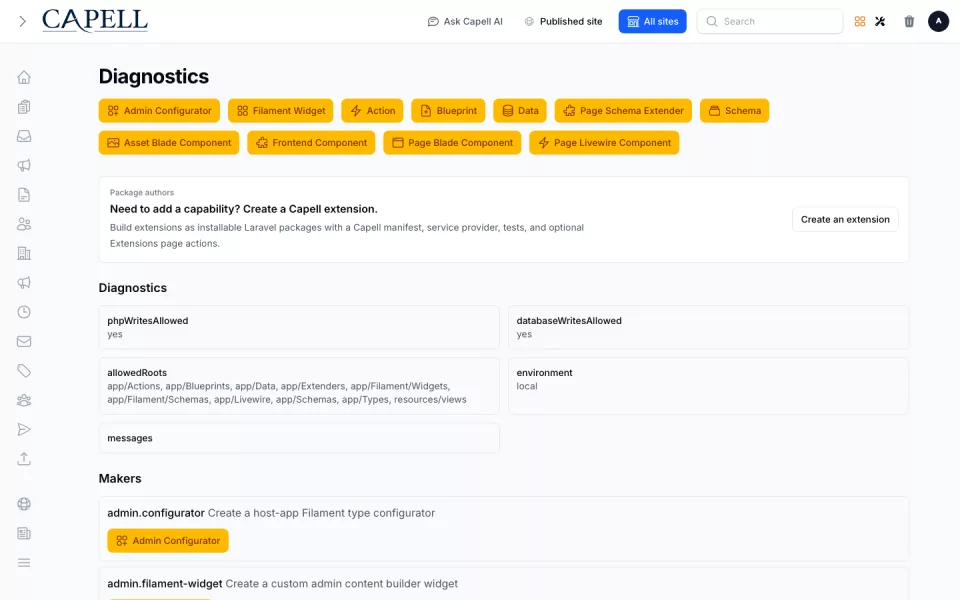
Task: Focus the Search input field
Action: pos(770,21)
